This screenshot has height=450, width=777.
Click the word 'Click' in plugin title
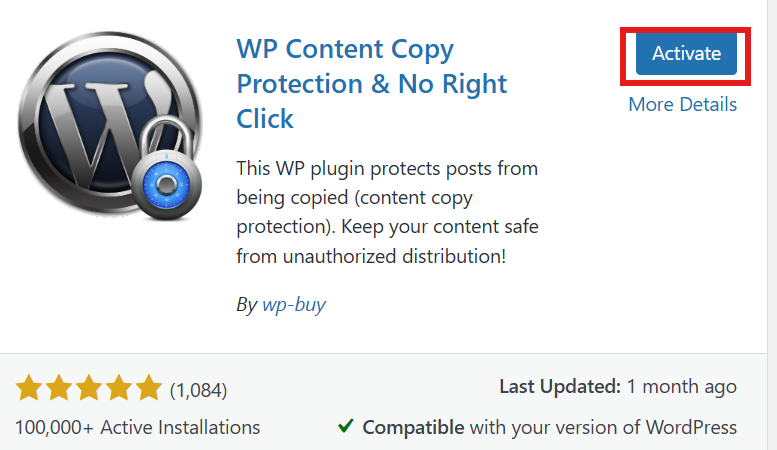(x=265, y=119)
